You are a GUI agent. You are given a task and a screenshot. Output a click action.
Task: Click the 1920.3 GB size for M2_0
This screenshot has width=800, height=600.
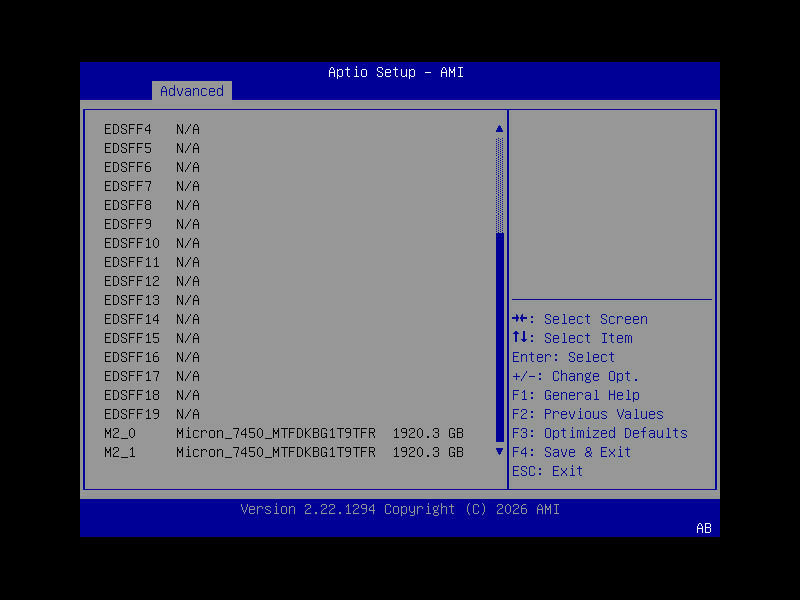tap(428, 433)
